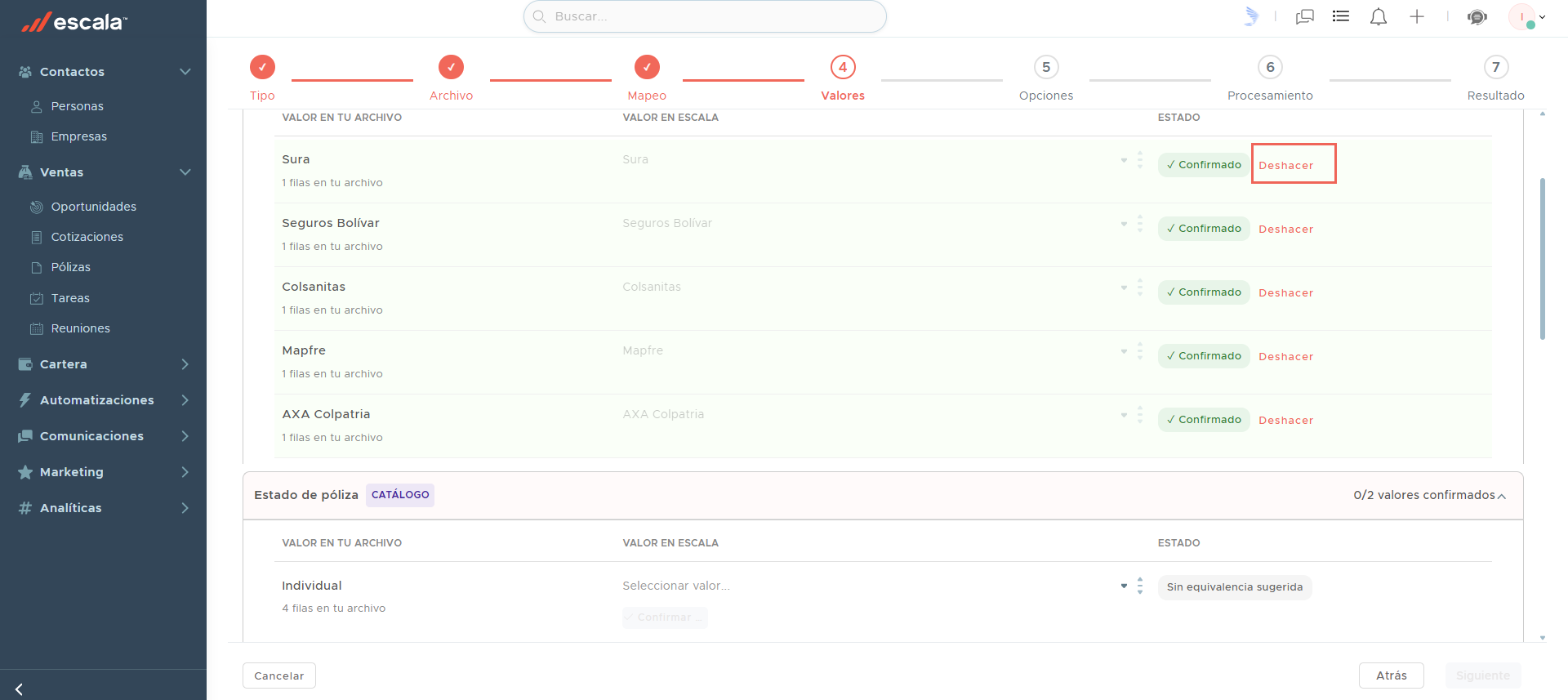Click Confirmar under Individual row
Viewport: 1568px width, 700px height.
(665, 618)
